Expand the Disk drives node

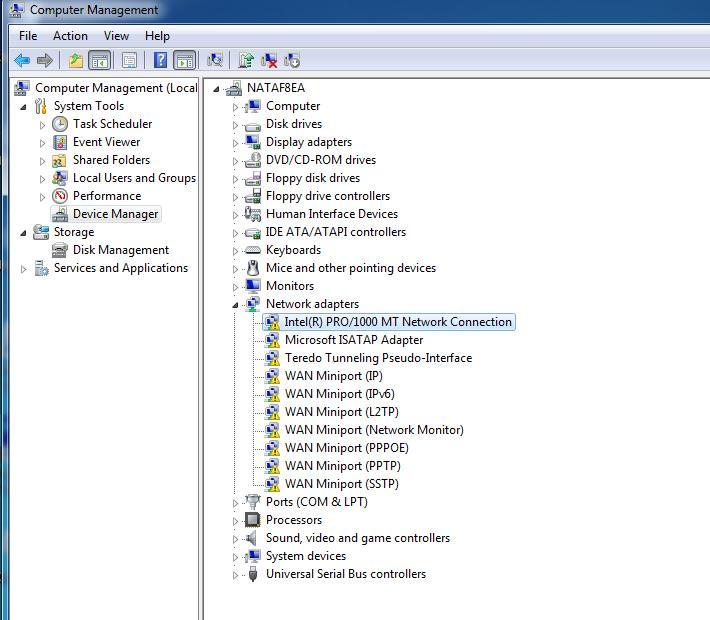pos(235,125)
